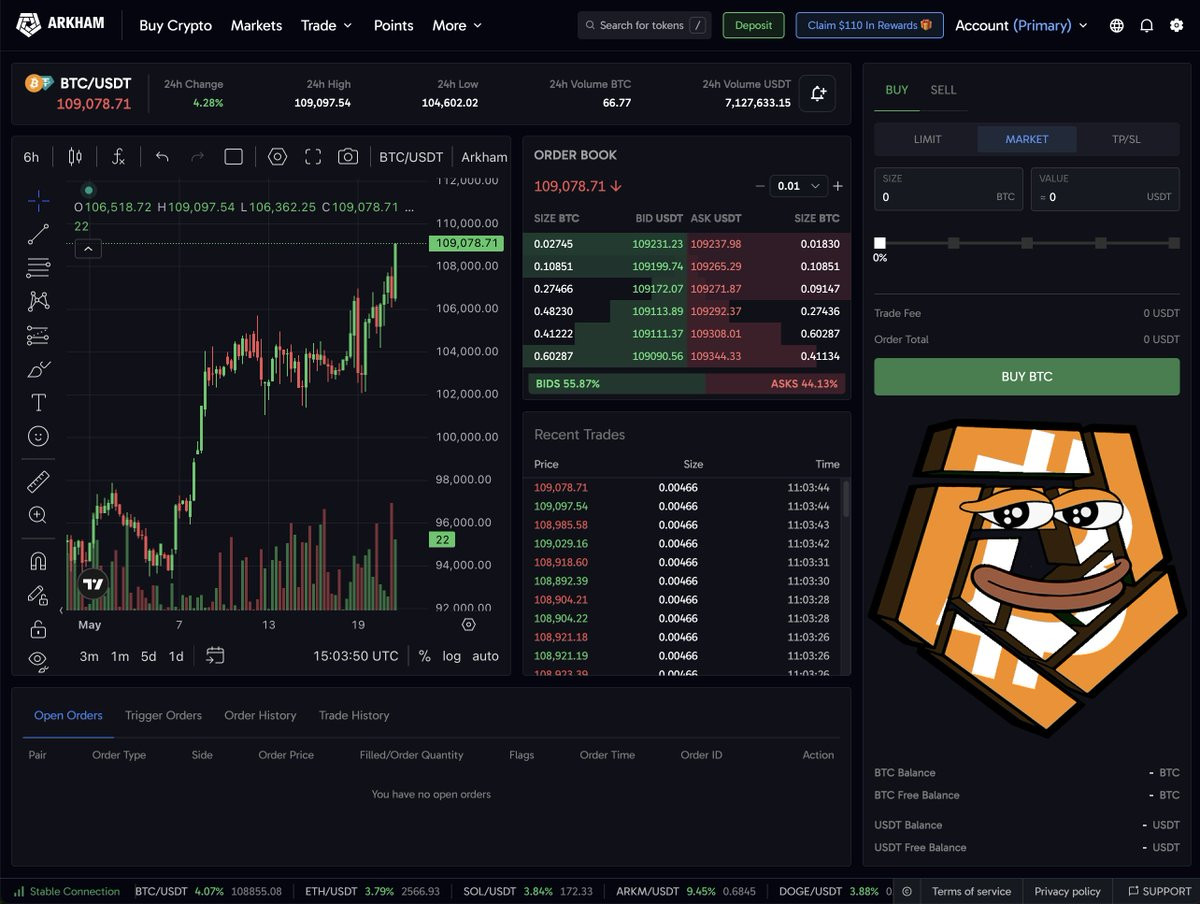Click the SIZE BTC input field
This screenshot has height=904, width=1200.
(x=948, y=189)
